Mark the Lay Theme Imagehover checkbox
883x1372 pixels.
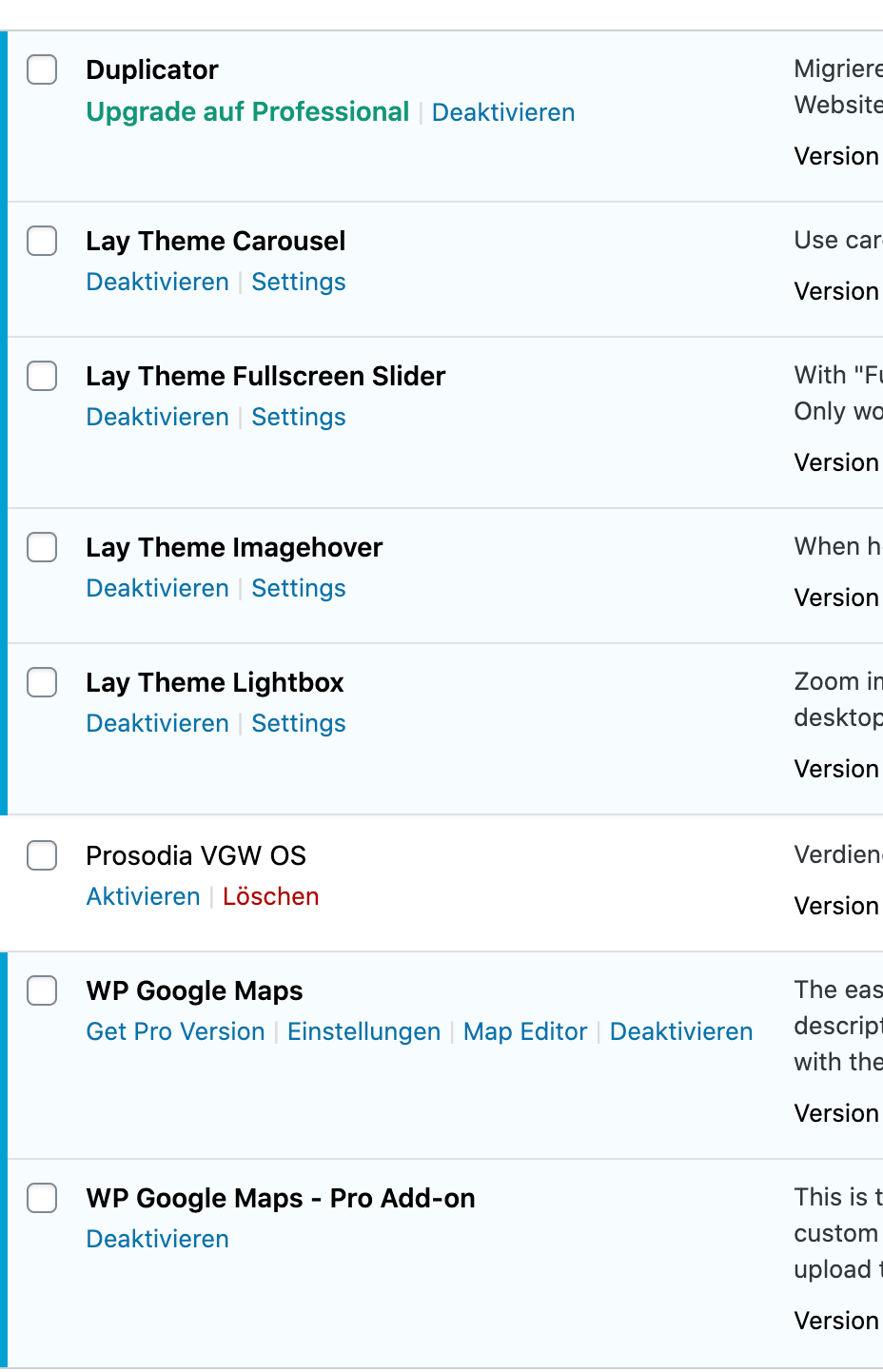tap(42, 547)
